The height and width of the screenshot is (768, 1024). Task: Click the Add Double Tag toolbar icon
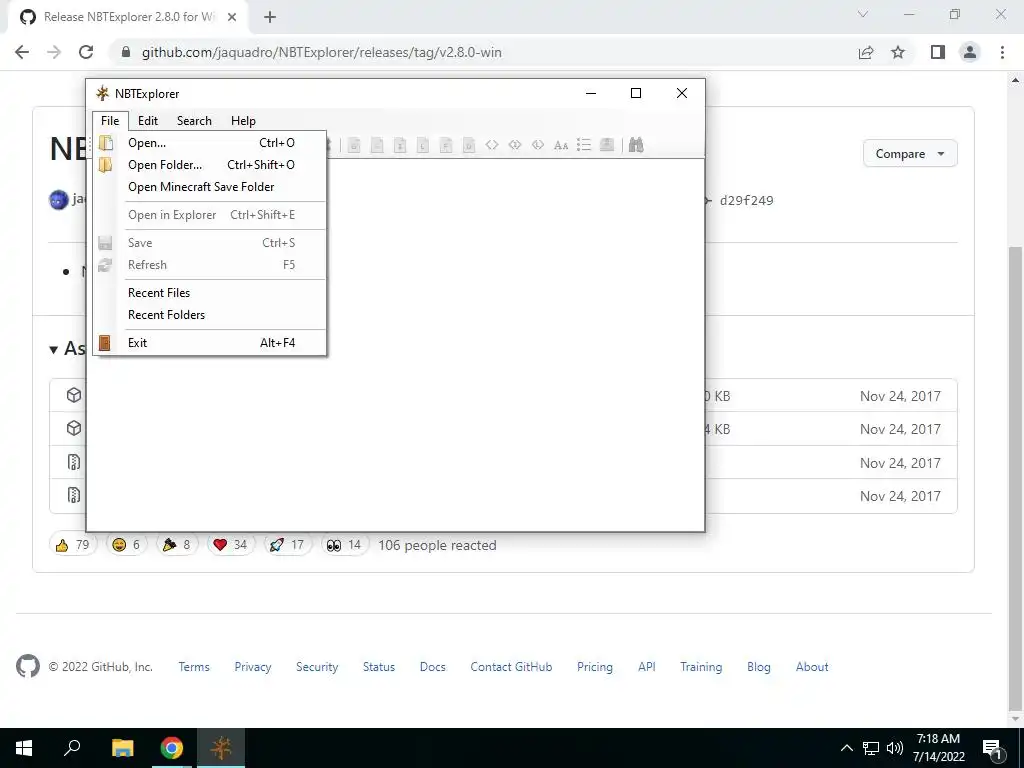point(468,145)
